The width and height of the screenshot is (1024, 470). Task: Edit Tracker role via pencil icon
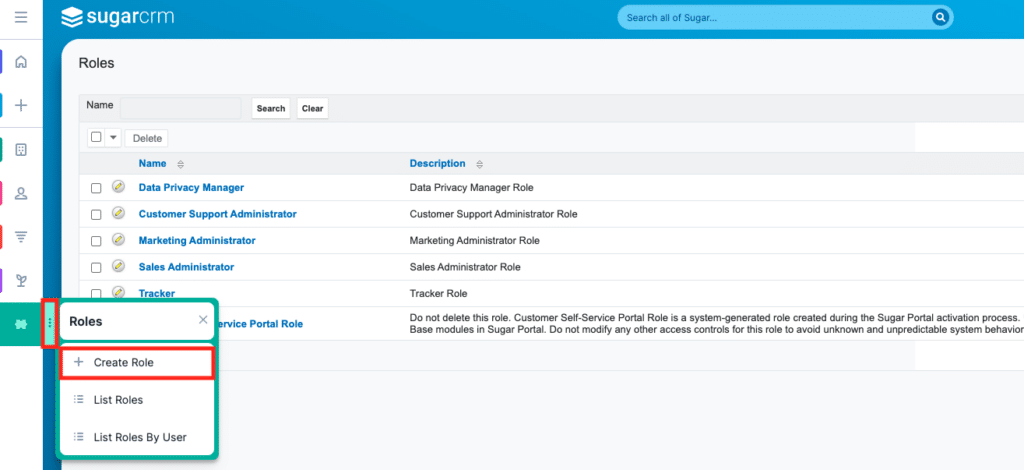[118, 292]
